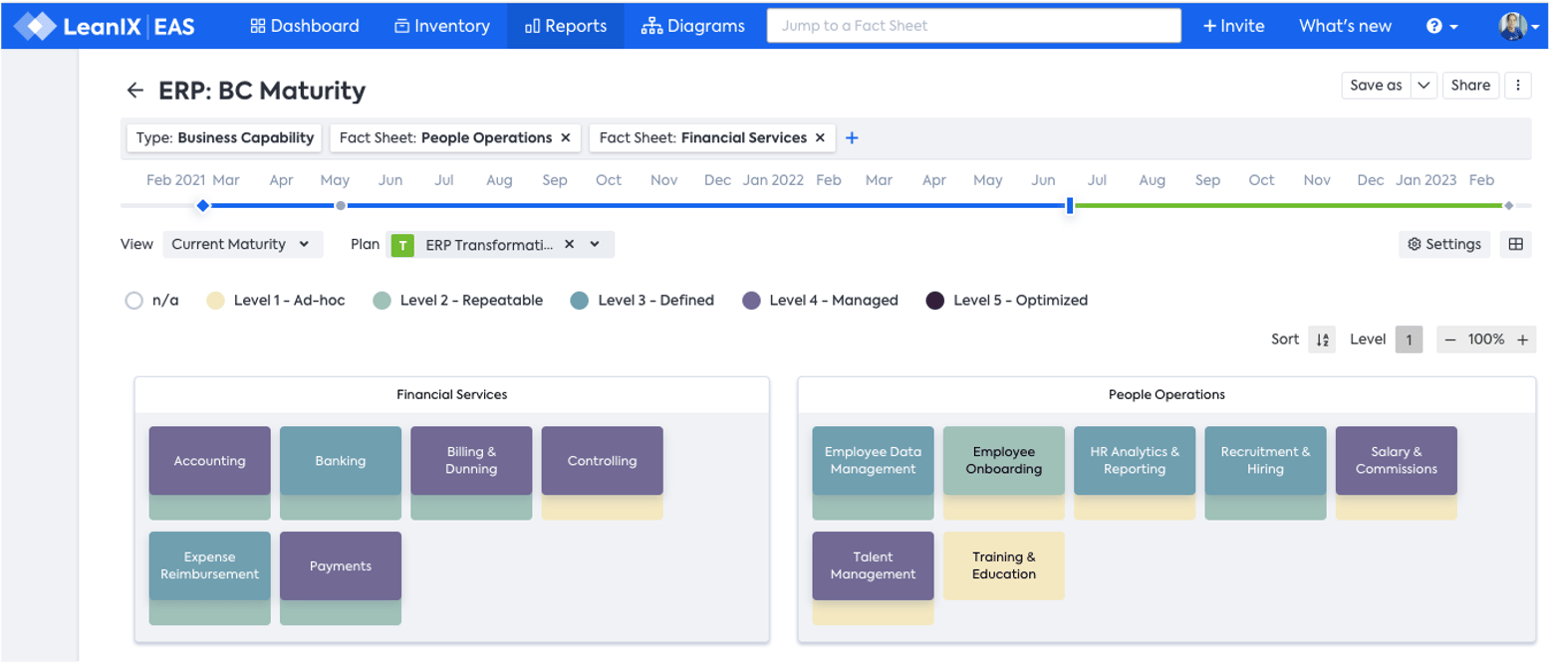Open the ERP Transformation plan chevron
Viewport: 1550px width, 663px height.
(594, 244)
